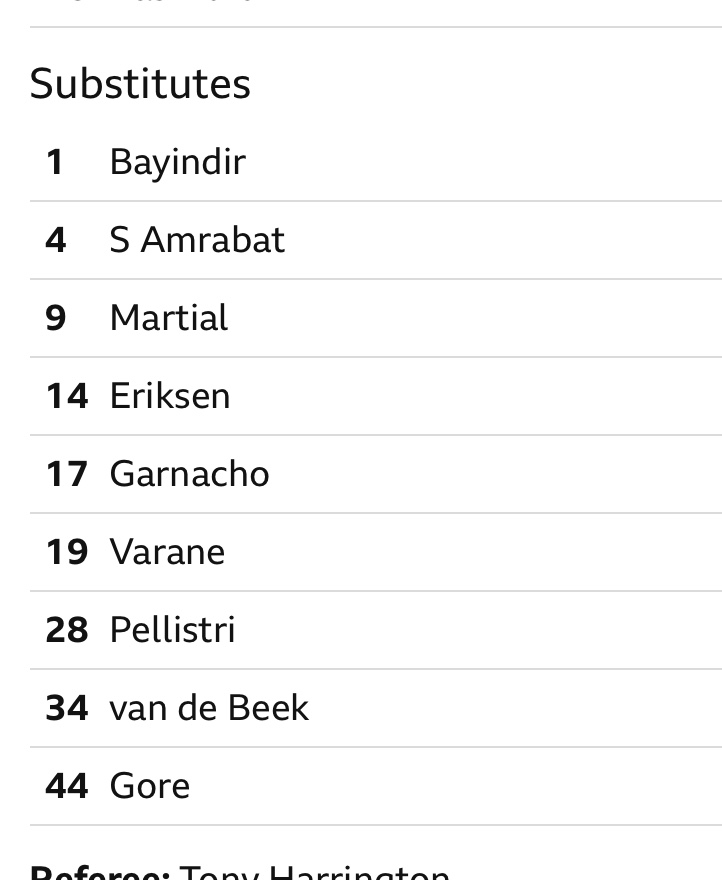Tap the van de Beek name
Screen dimensions: 722x880
pos(209,708)
